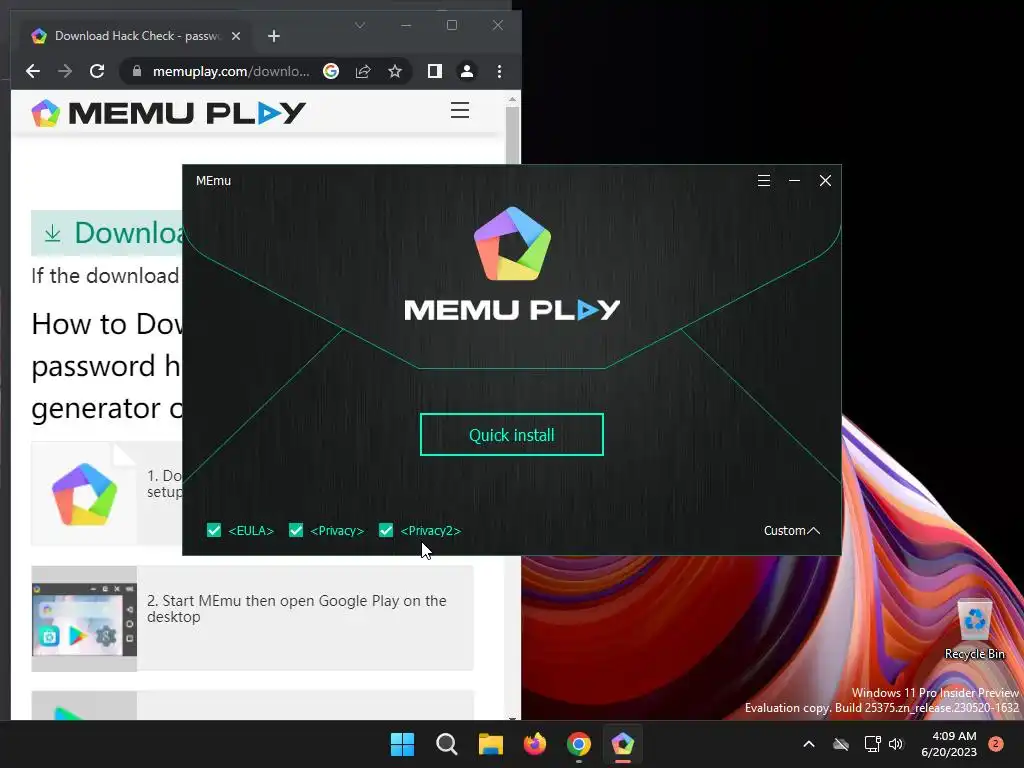Viewport: 1024px width, 768px height.
Task: Share this page via Chrome share icon
Action: click(363, 71)
